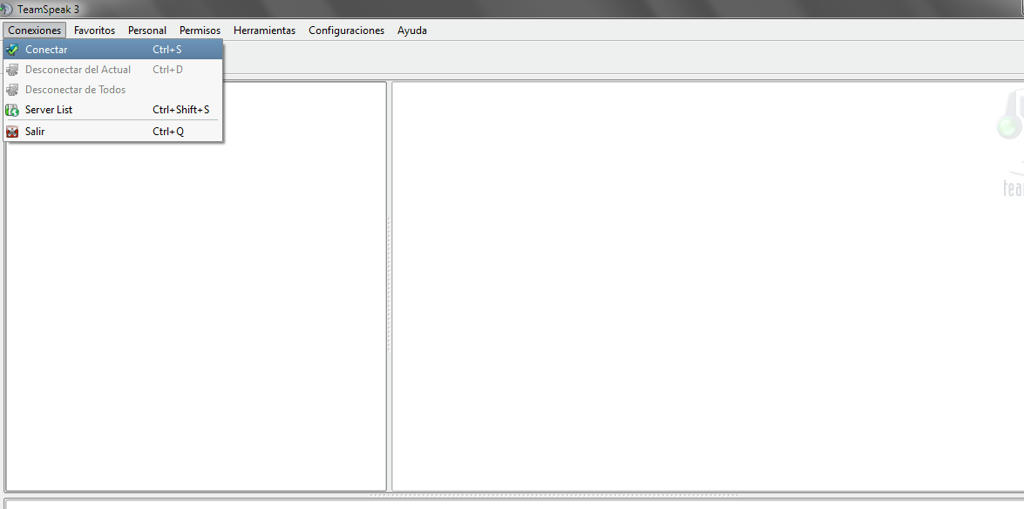Image resolution: width=1024 pixels, height=509 pixels.
Task: Click the Ctrl+Q shortcut text
Action: click(x=168, y=131)
